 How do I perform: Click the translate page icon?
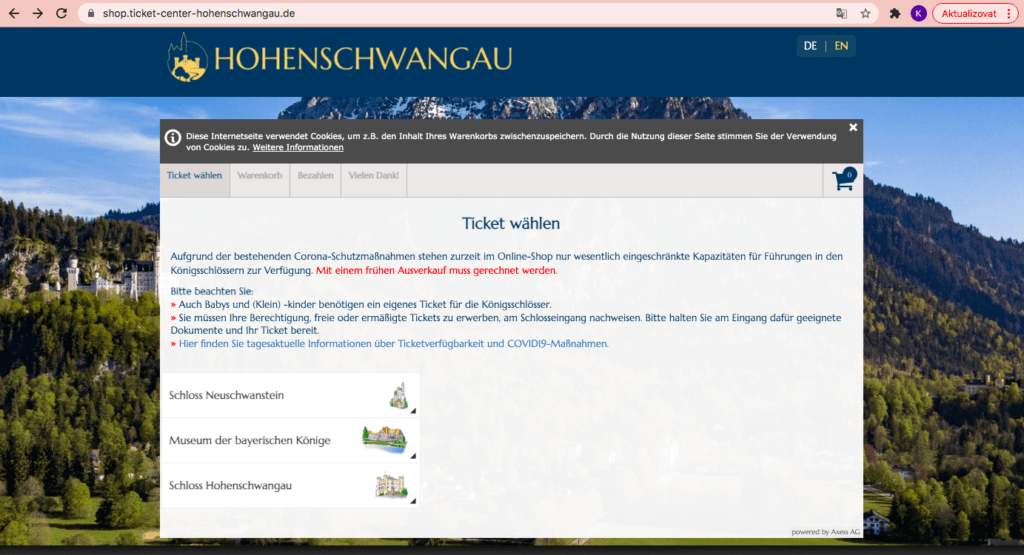click(841, 14)
